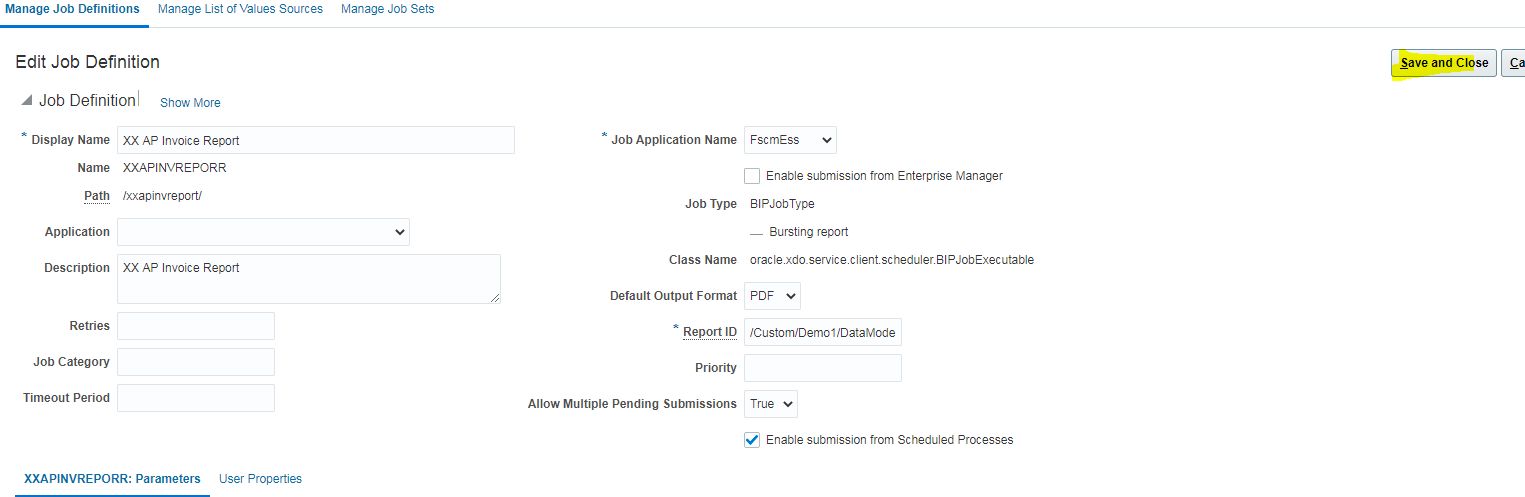Open Allow Multiple Pending Submissions dropdown
Viewport: 1525px width, 497px height.
pos(770,404)
